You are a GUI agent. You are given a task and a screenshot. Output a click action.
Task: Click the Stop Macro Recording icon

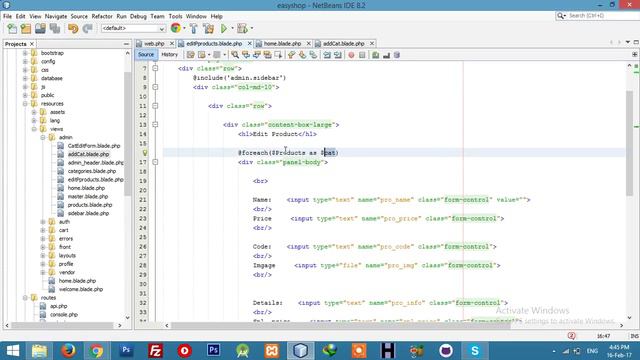[x=362, y=55]
